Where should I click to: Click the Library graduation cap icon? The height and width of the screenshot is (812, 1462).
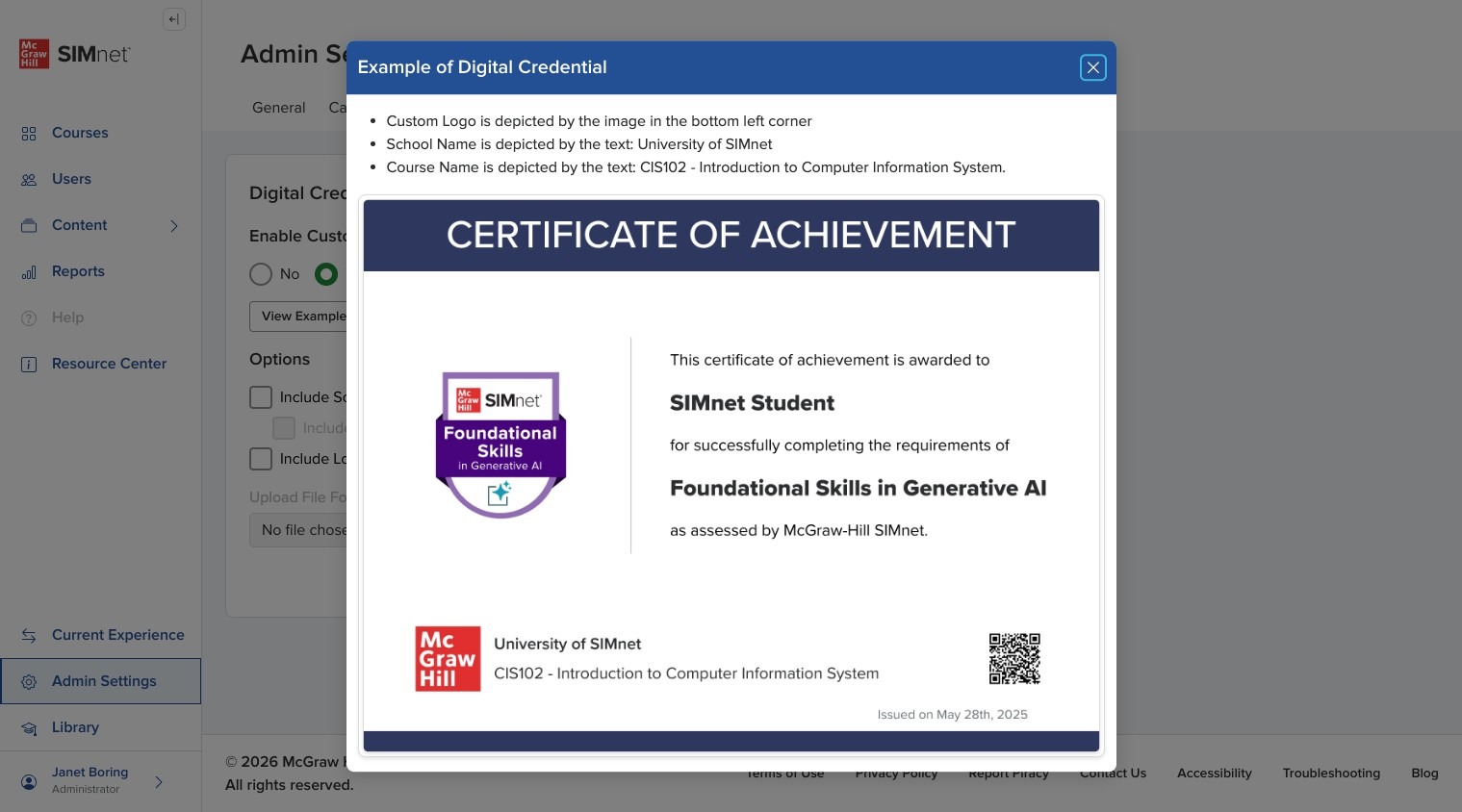click(29, 728)
